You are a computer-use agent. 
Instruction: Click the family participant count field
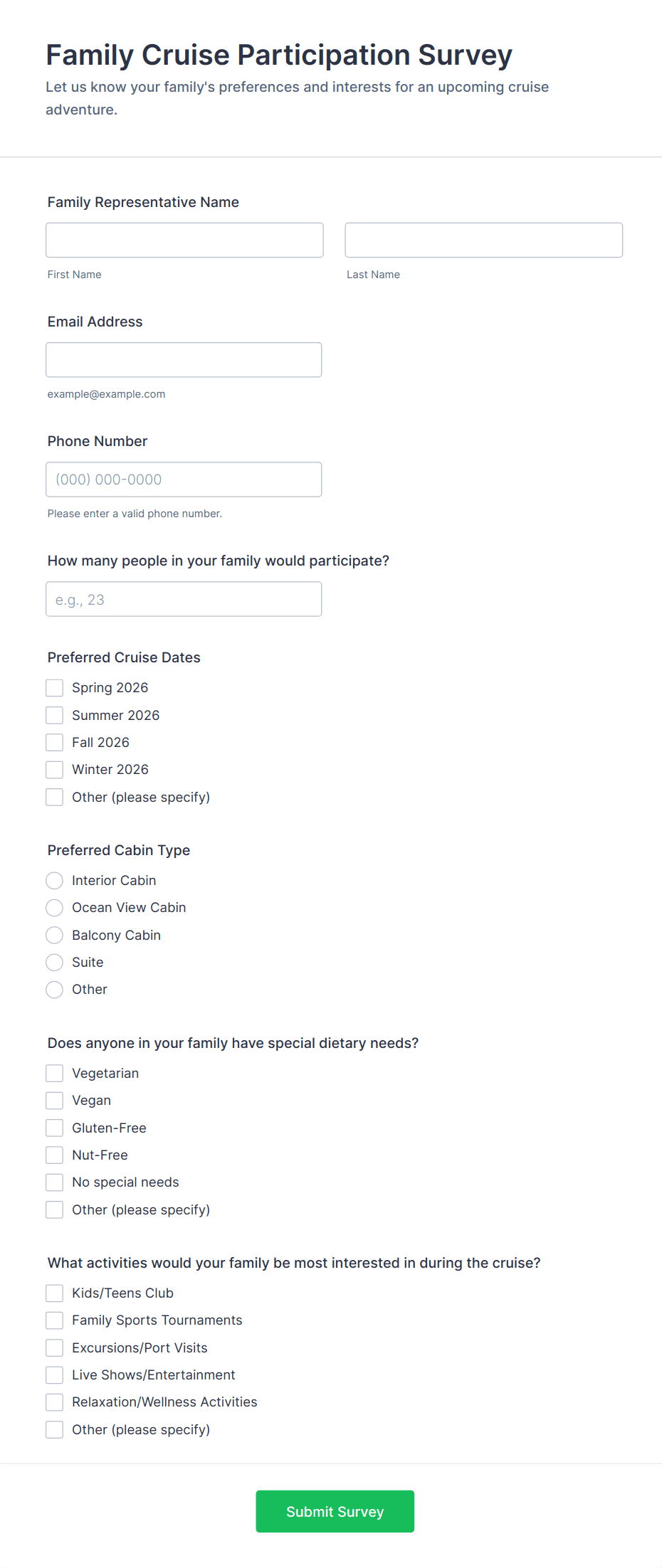click(x=184, y=599)
